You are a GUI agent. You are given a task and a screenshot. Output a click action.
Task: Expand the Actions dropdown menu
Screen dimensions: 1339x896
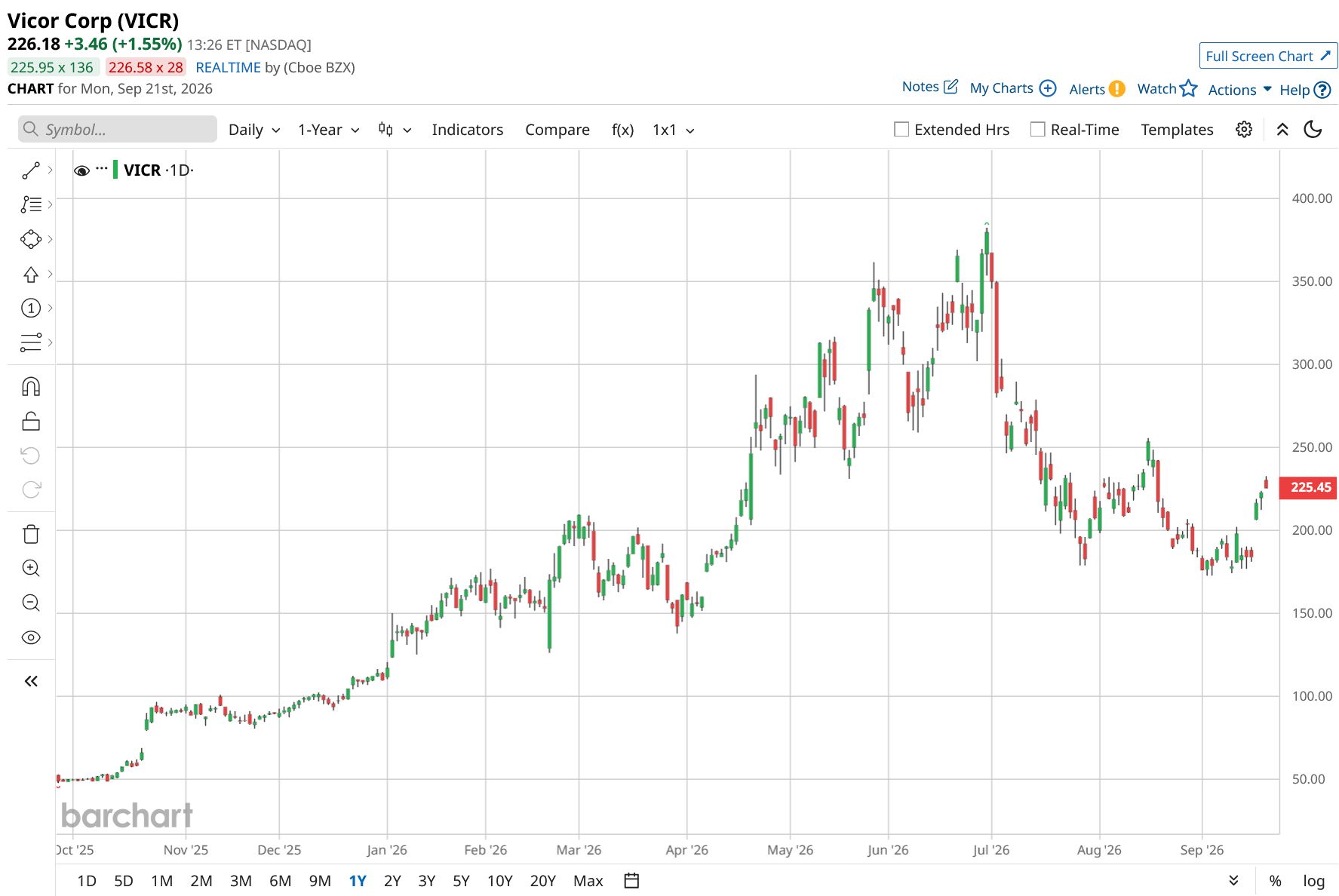[1239, 90]
